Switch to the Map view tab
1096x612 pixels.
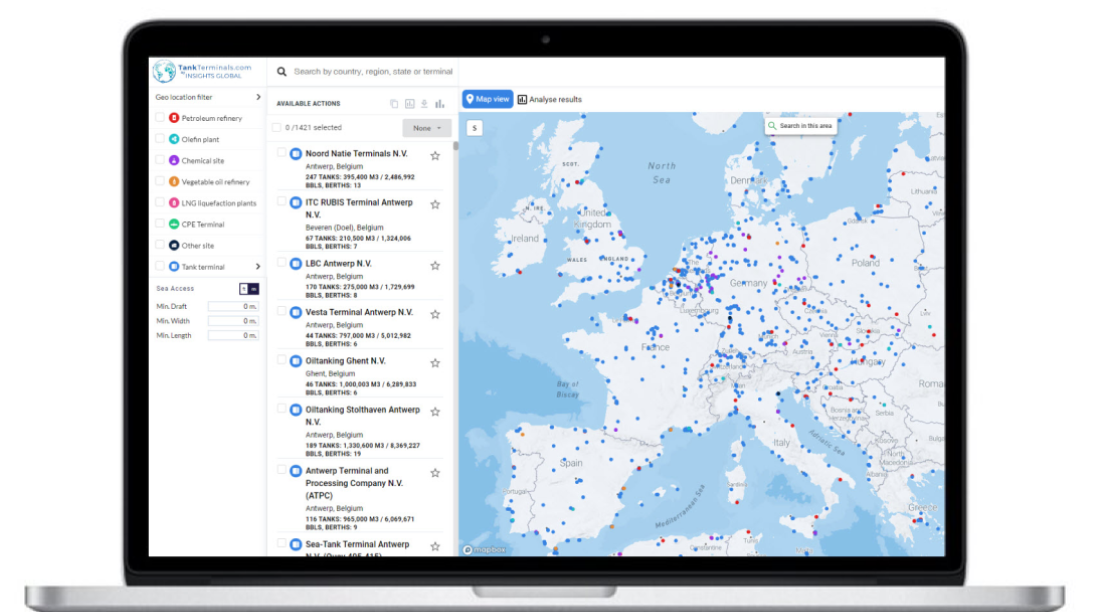[487, 99]
